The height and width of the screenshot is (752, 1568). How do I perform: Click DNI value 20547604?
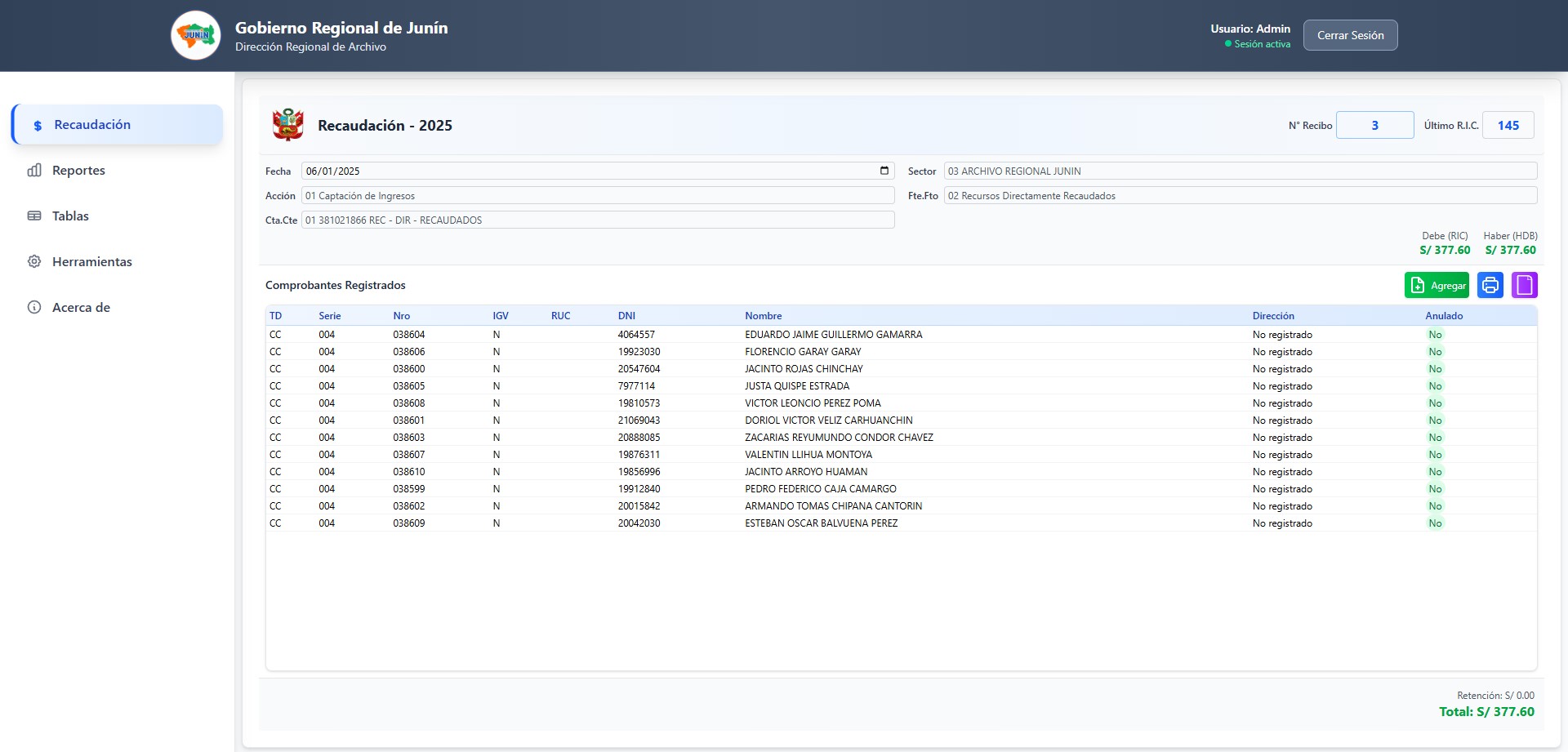[x=639, y=369]
